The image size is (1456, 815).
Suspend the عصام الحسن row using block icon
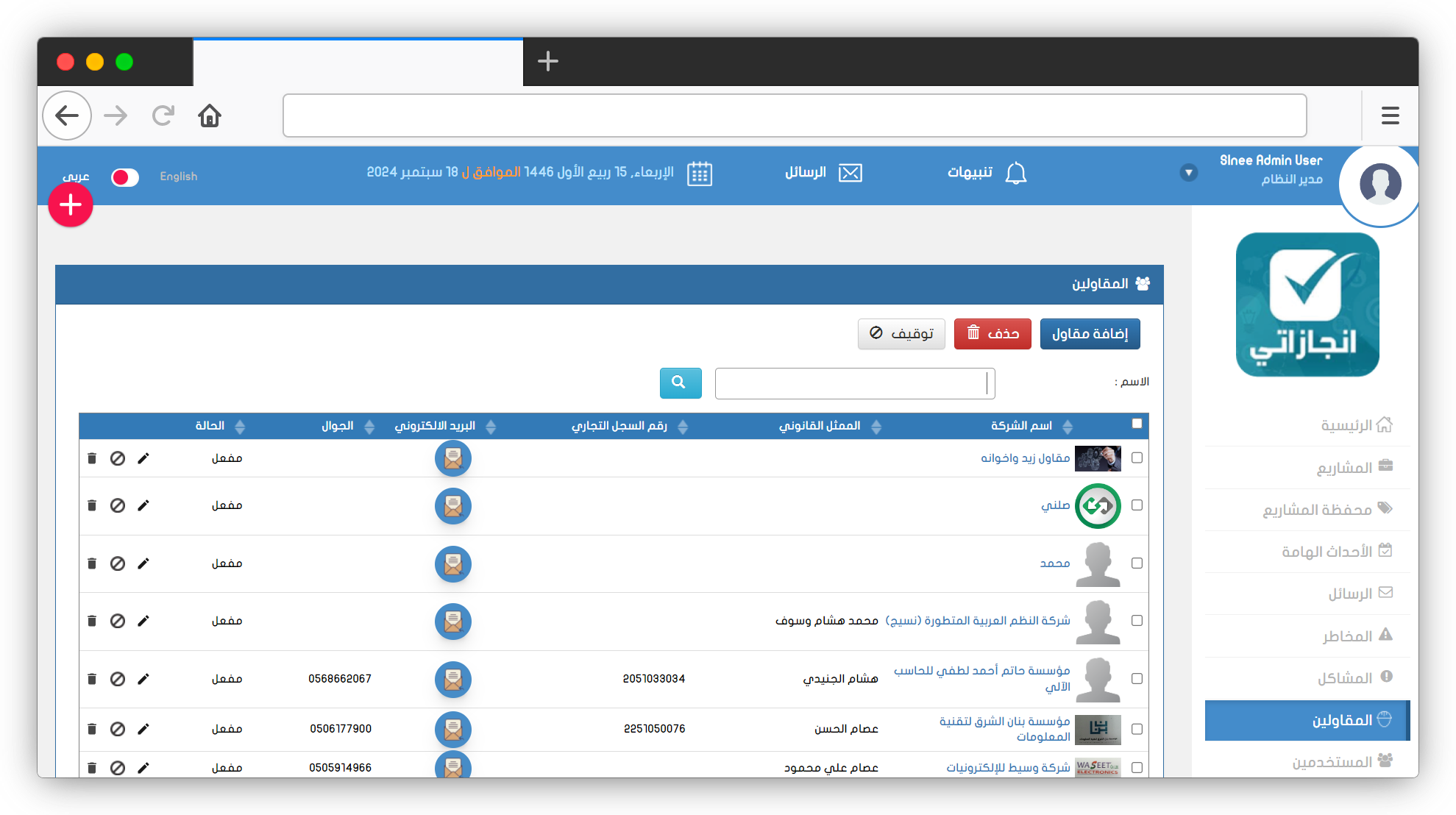(118, 729)
